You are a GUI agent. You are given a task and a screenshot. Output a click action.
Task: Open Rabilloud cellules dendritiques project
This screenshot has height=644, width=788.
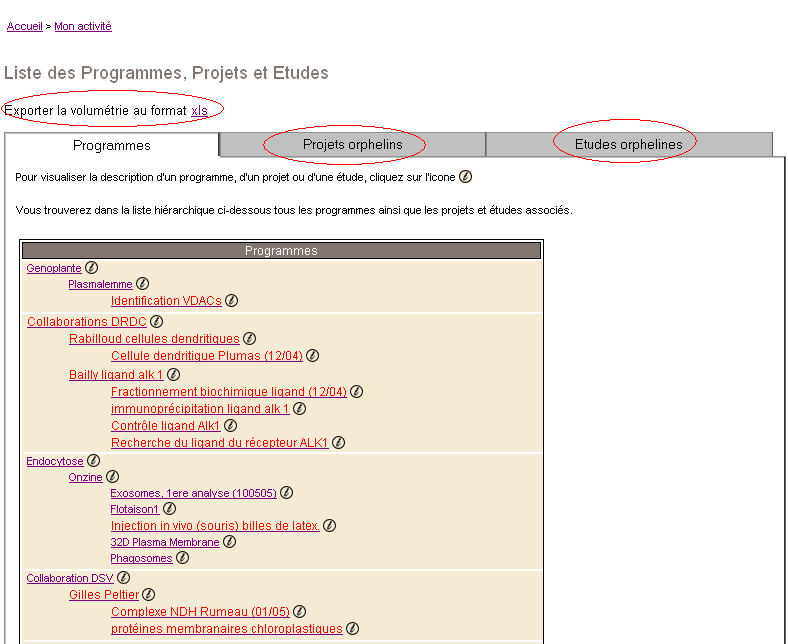pos(154,339)
